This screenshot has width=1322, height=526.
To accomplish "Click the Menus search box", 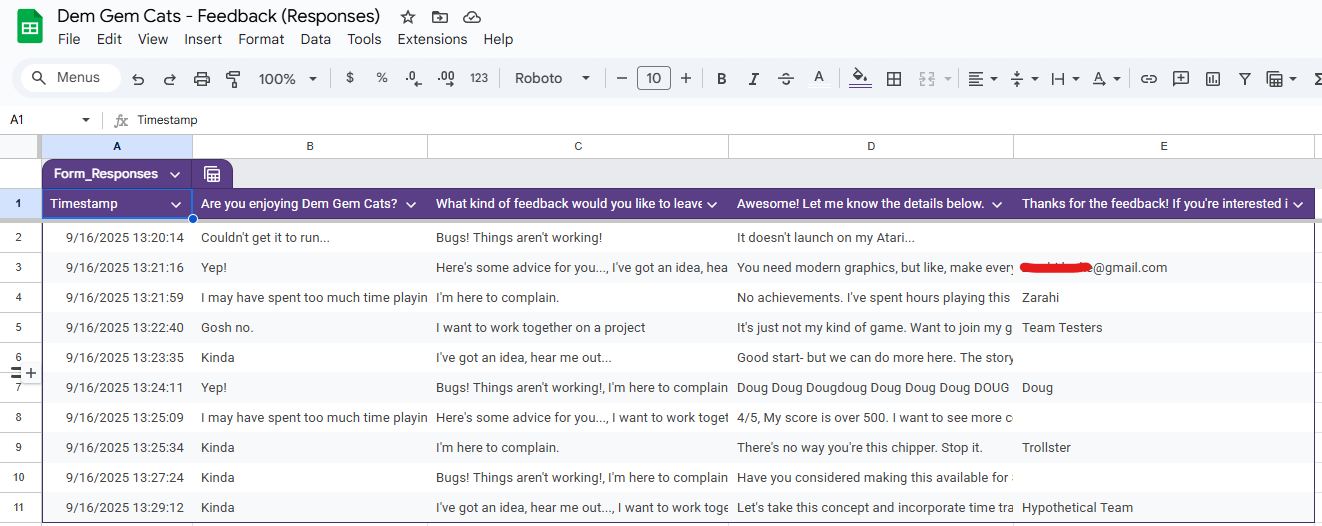I will click(70, 78).
